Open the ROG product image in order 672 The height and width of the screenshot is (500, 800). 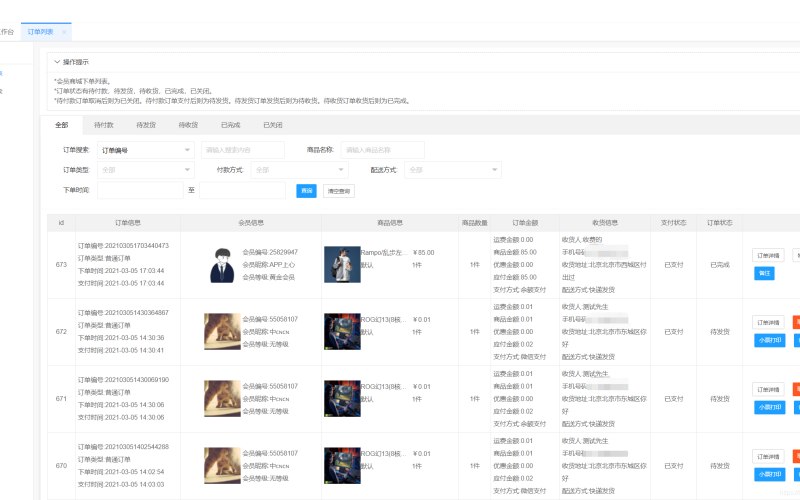click(342, 332)
